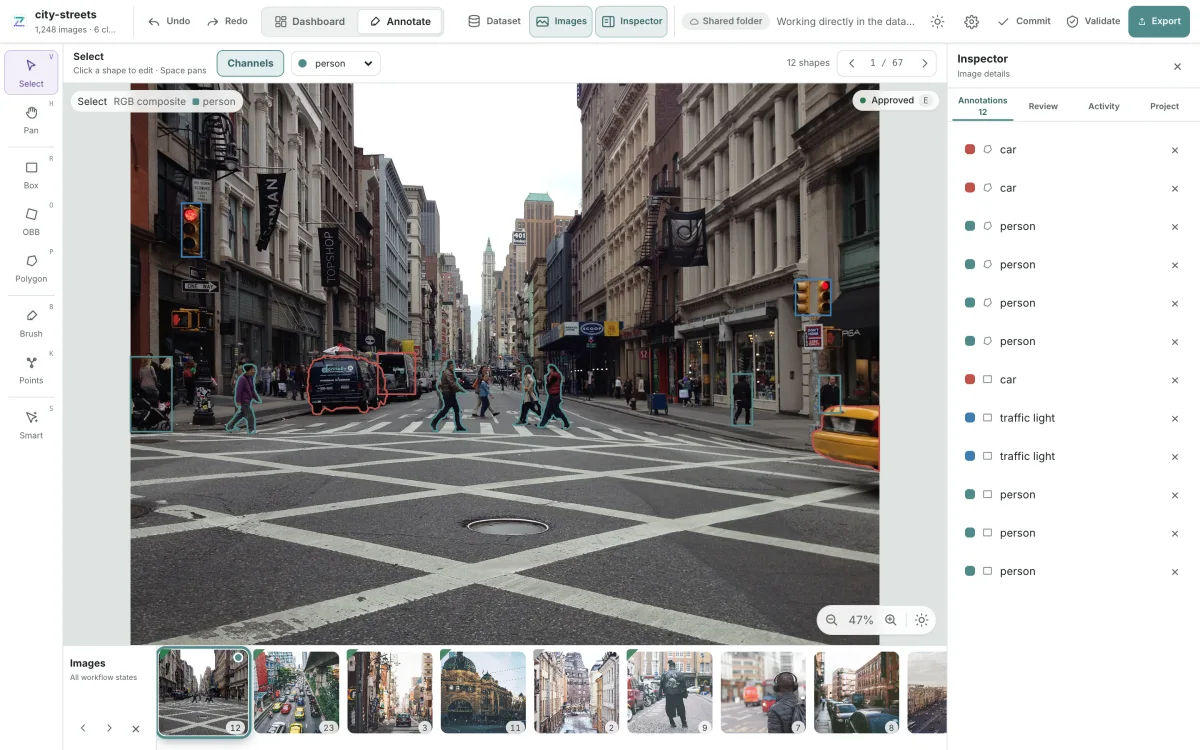Go to previous image arrow in pager
The width and height of the screenshot is (1200, 750).
click(x=852, y=63)
